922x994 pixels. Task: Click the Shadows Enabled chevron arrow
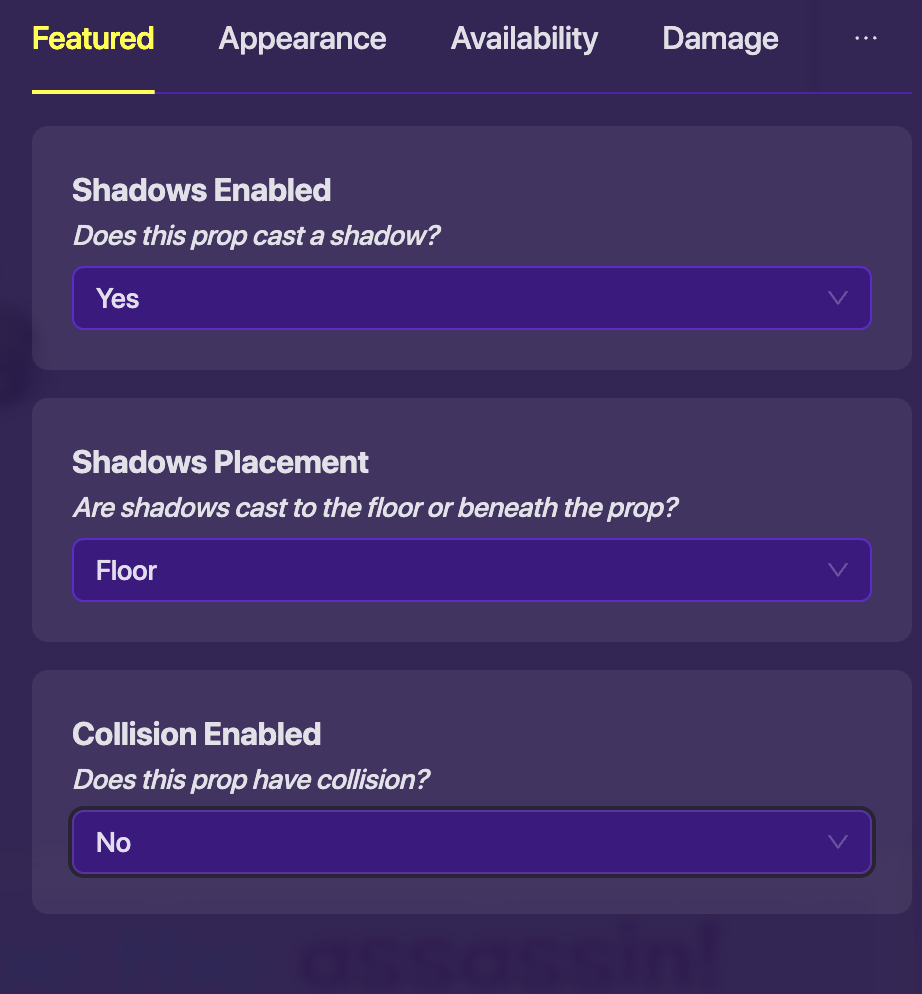point(838,298)
